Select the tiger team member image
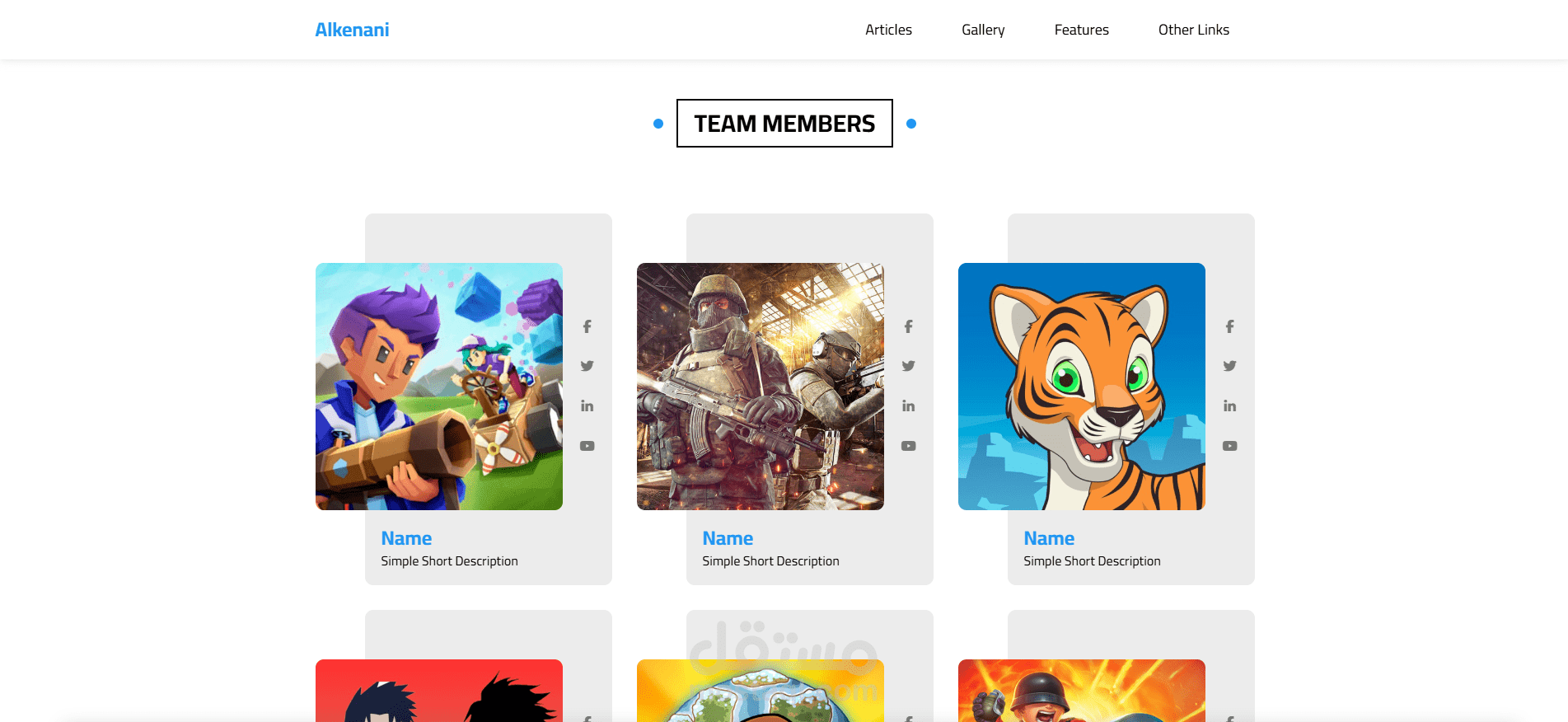Image resolution: width=1568 pixels, height=722 pixels. tap(1082, 387)
